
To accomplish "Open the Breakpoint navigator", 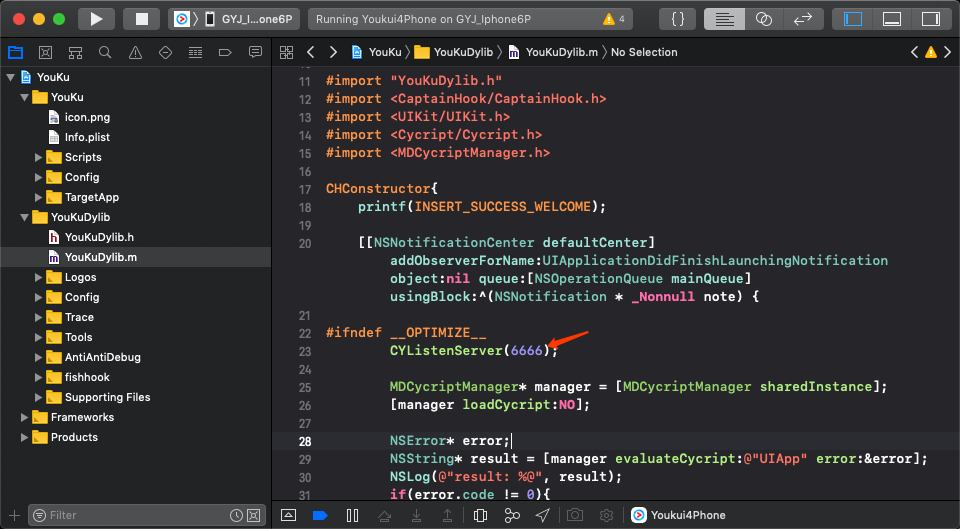I will click(x=225, y=53).
